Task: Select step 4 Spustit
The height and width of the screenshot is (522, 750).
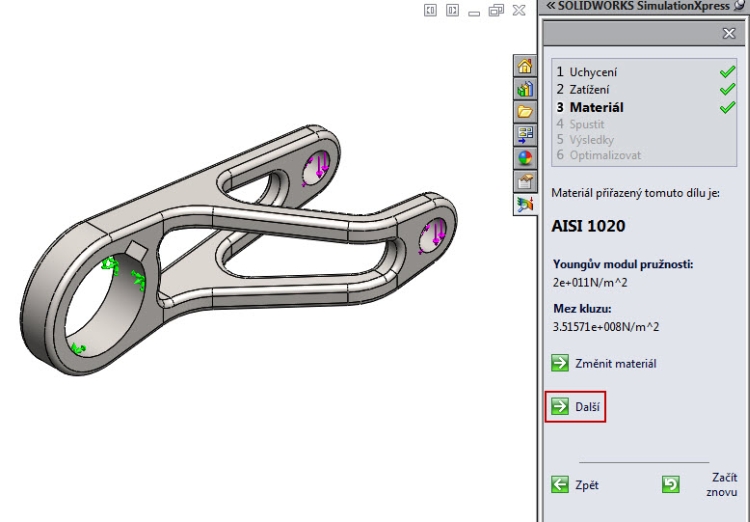Action: [x=580, y=124]
